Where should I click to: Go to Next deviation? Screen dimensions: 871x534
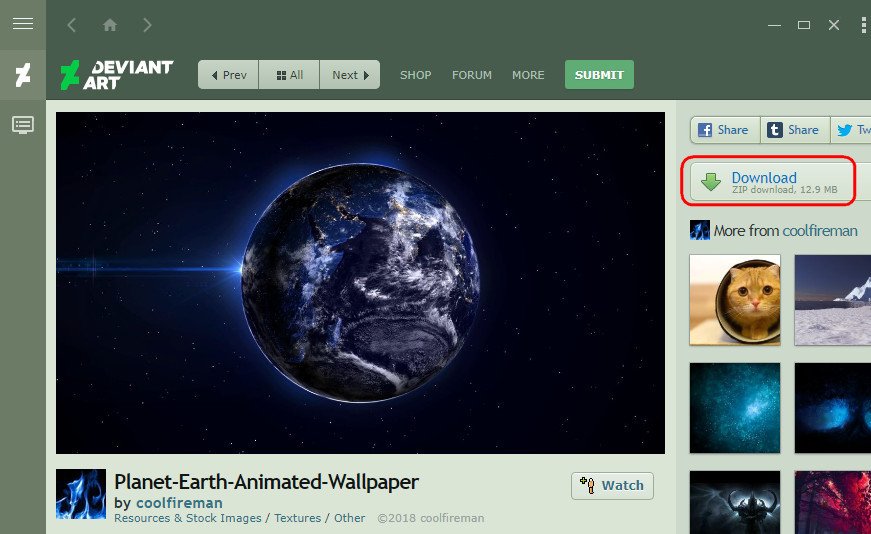click(x=350, y=74)
